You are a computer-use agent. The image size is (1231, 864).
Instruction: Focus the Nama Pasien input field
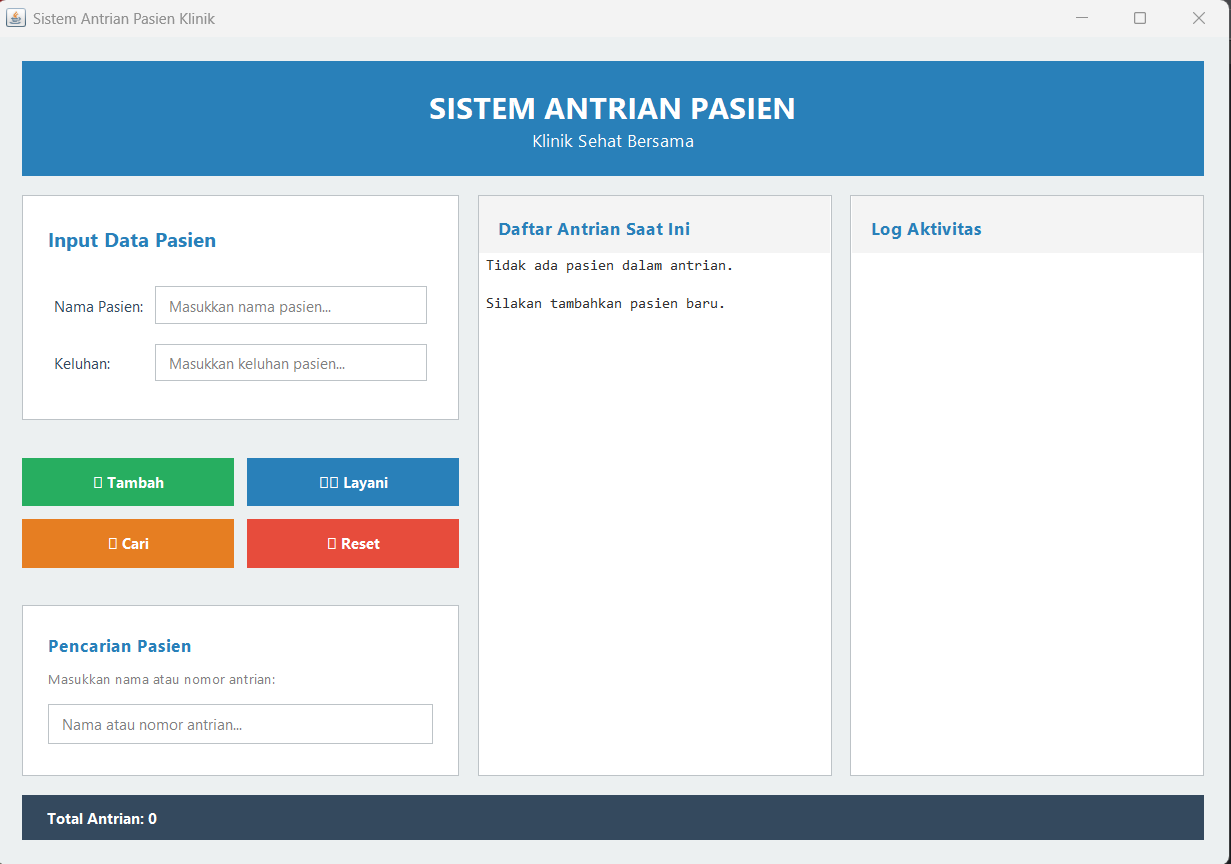pos(290,306)
